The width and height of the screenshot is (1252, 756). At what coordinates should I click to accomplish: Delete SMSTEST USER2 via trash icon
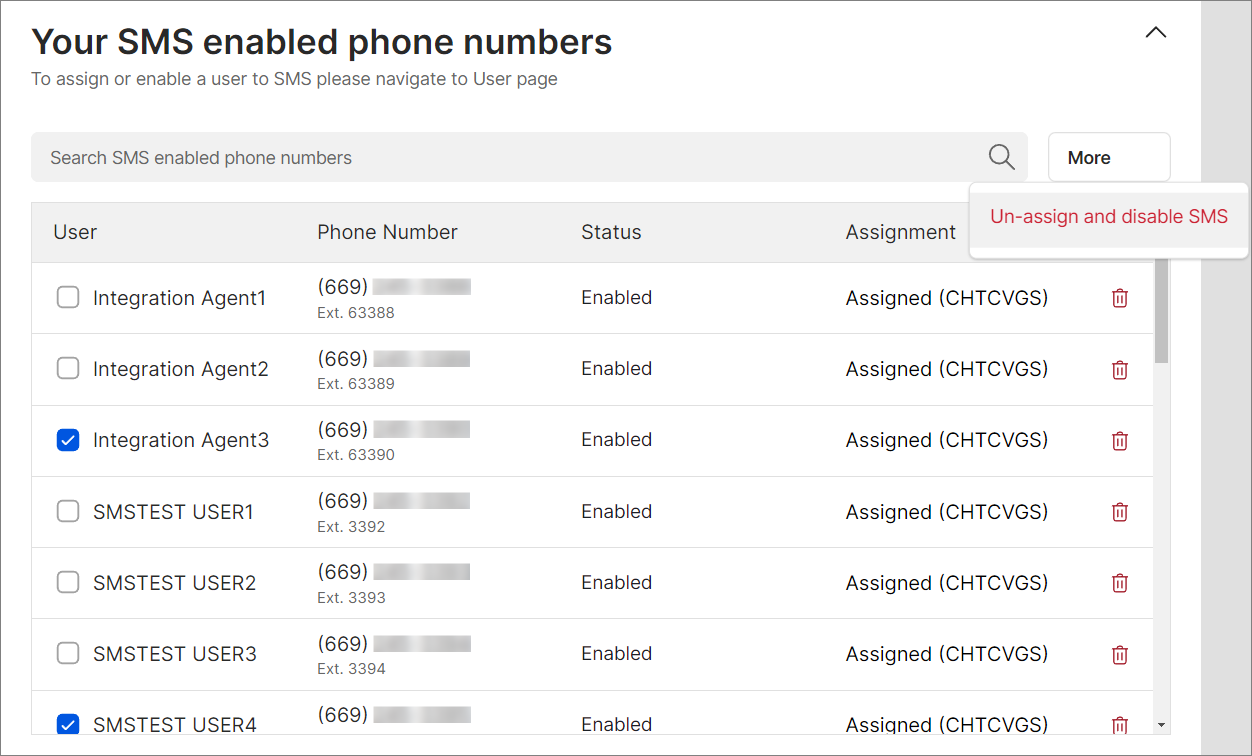(x=1120, y=583)
